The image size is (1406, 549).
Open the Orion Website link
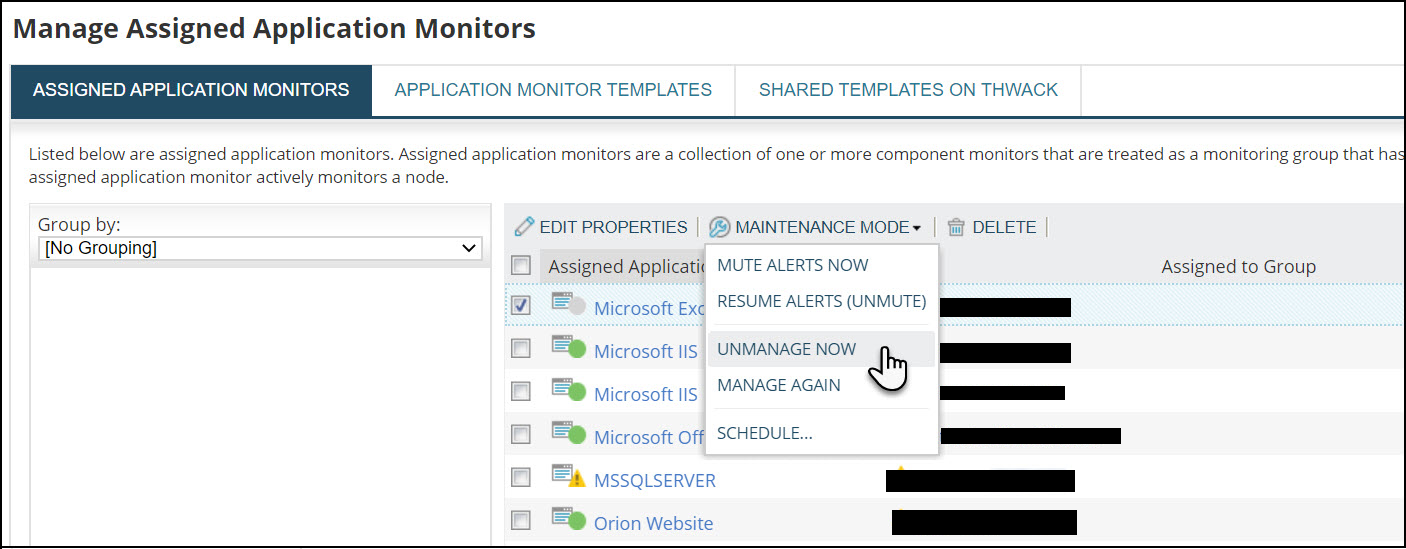pos(654,523)
